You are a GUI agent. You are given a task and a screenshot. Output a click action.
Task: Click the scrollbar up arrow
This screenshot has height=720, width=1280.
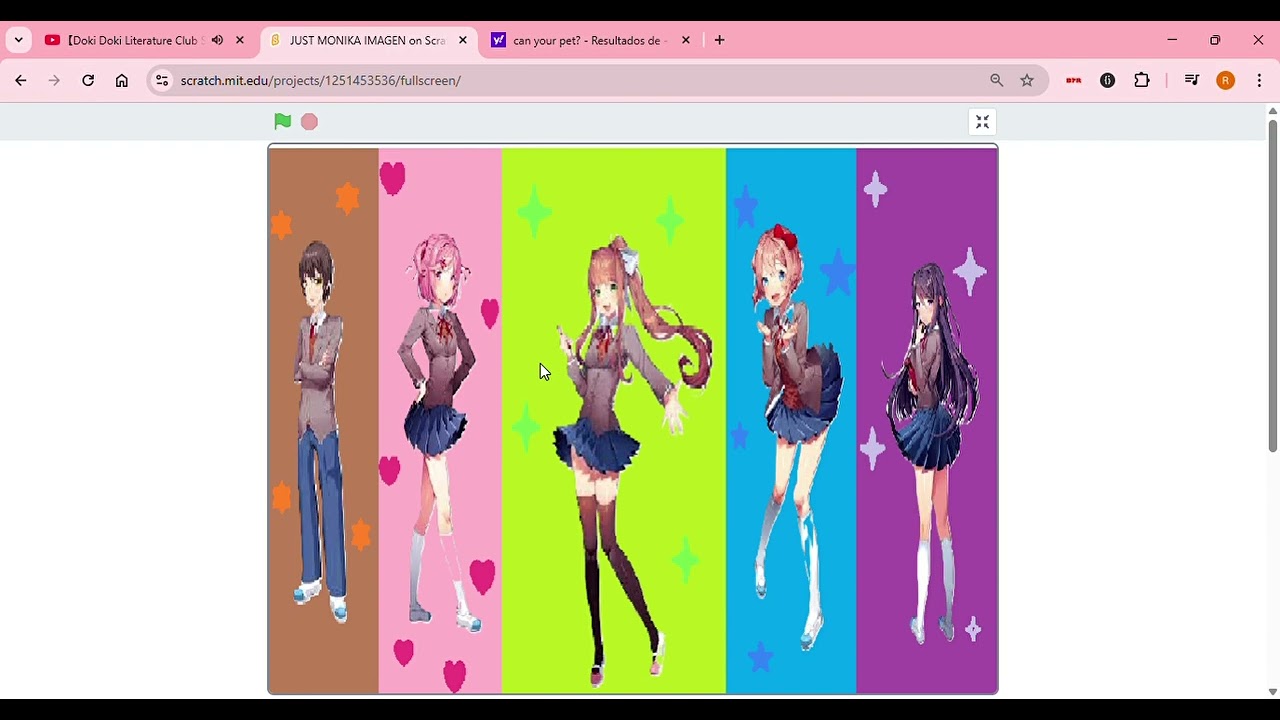(x=1273, y=111)
